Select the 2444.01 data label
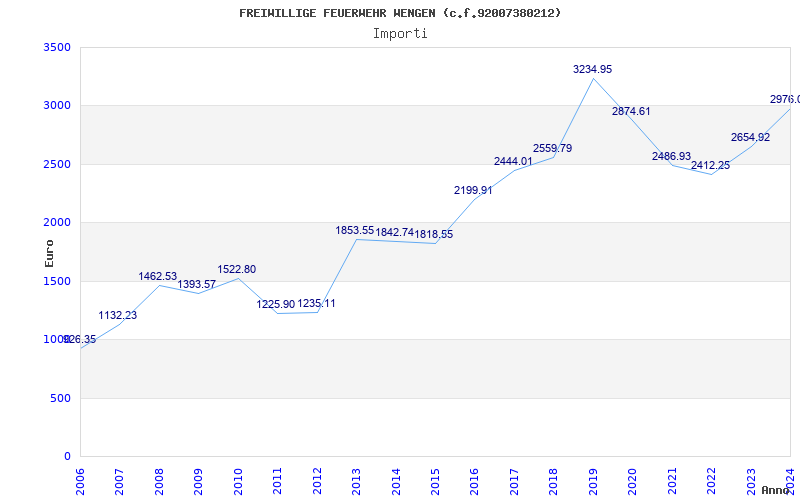The image size is (800, 500). [513, 161]
